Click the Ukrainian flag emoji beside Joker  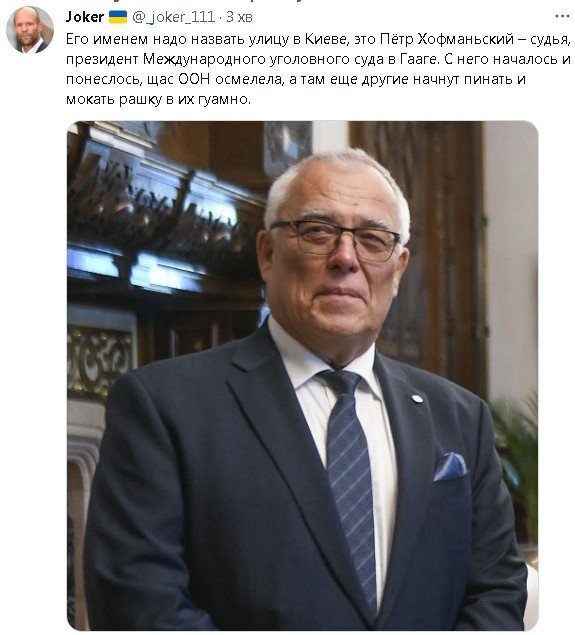point(118,17)
